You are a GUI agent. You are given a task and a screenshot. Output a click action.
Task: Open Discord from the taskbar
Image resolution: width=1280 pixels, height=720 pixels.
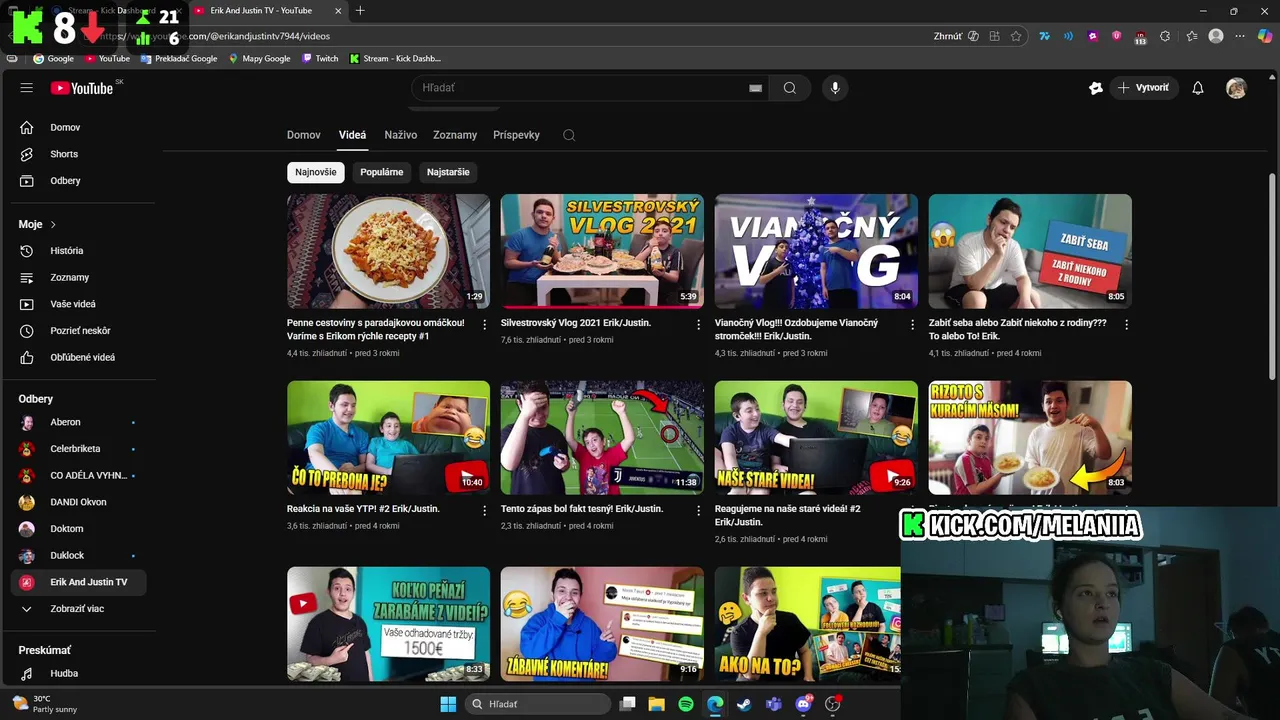(803, 704)
